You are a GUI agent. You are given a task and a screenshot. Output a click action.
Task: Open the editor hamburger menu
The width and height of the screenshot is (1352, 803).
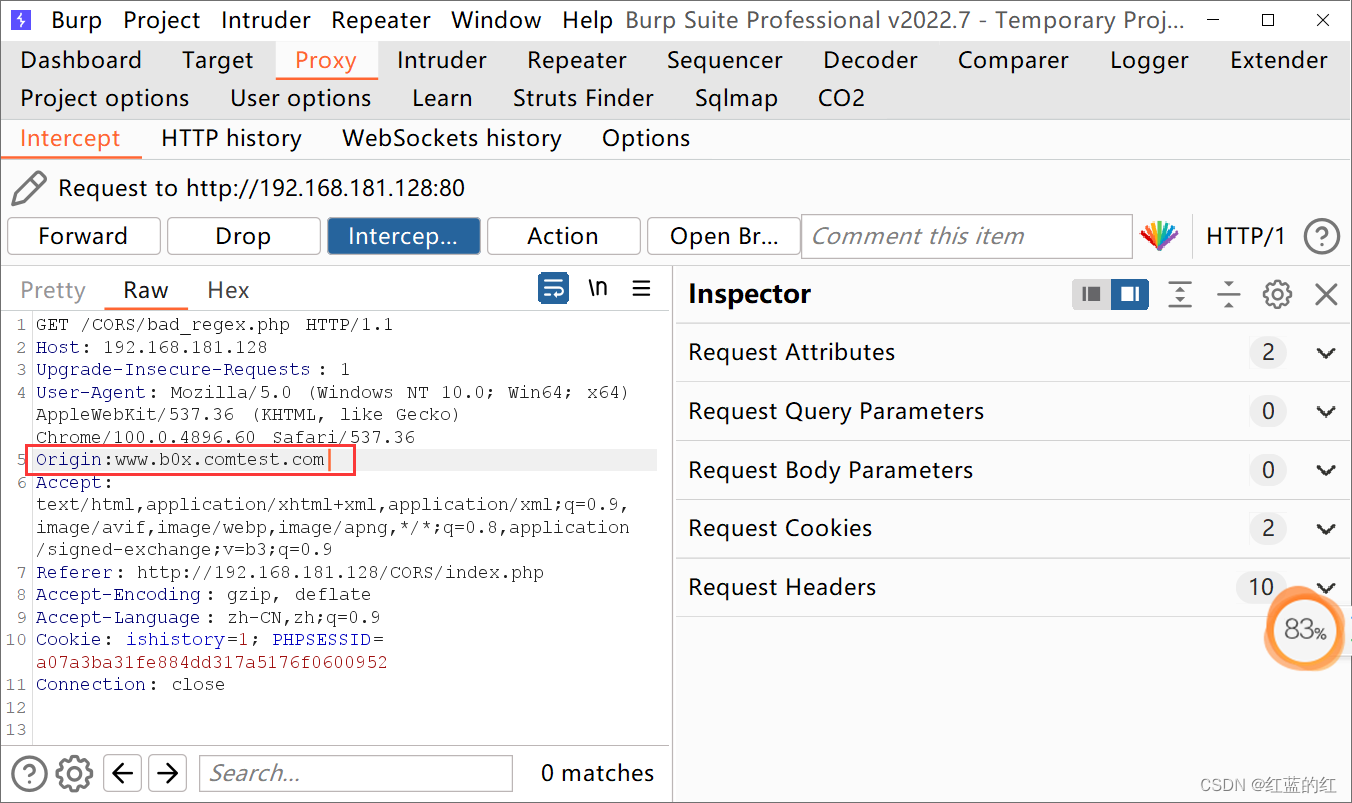tap(642, 288)
